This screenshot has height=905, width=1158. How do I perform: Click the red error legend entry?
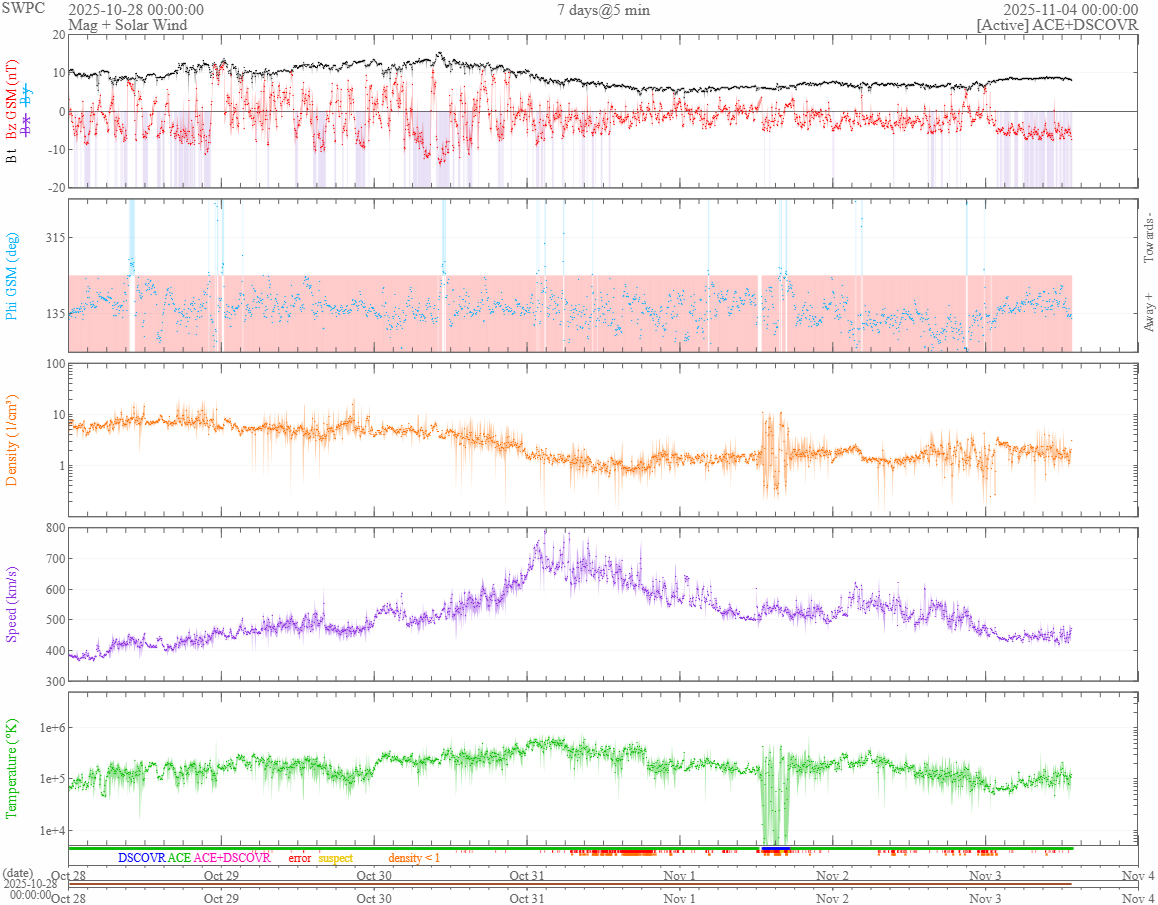tap(300, 858)
